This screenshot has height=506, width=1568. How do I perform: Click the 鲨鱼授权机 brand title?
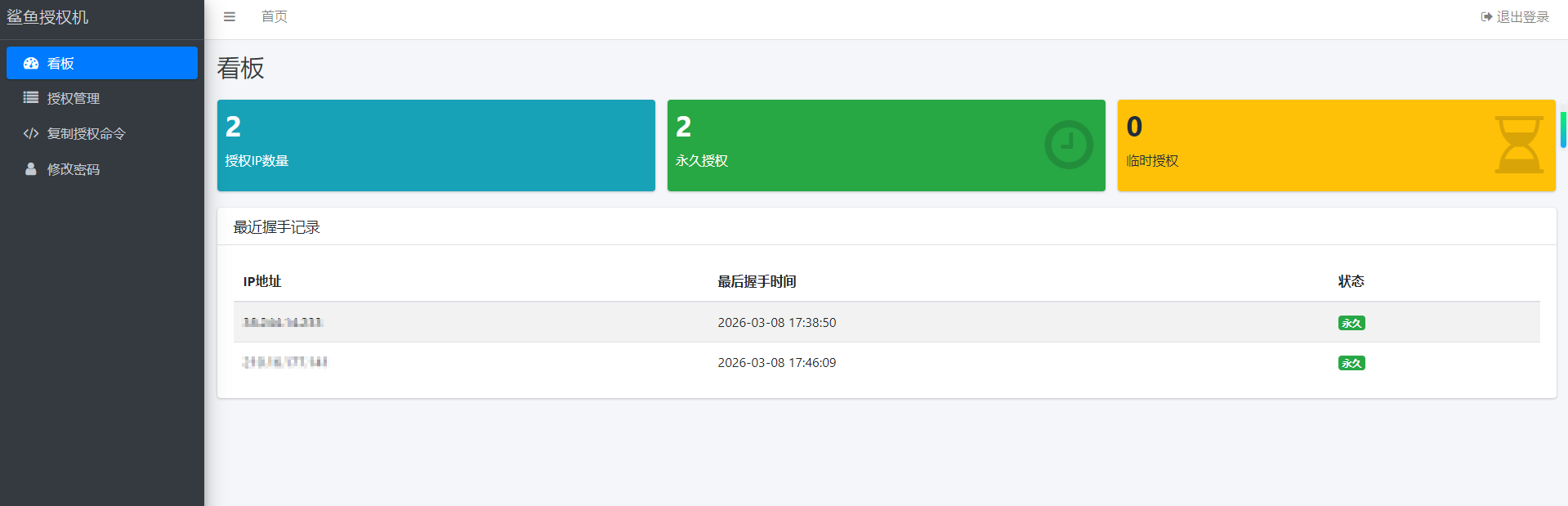coord(47,17)
